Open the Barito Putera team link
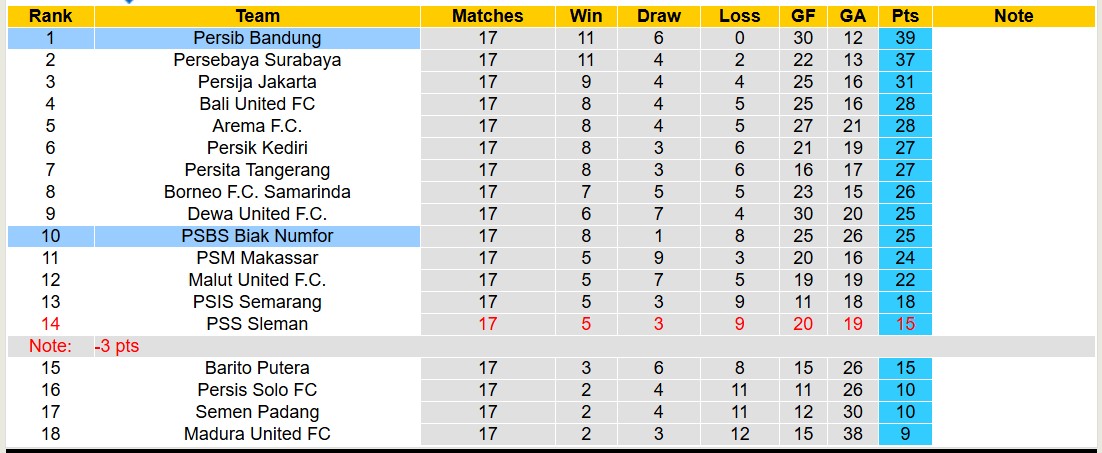Image resolution: width=1102 pixels, height=453 pixels. (257, 368)
